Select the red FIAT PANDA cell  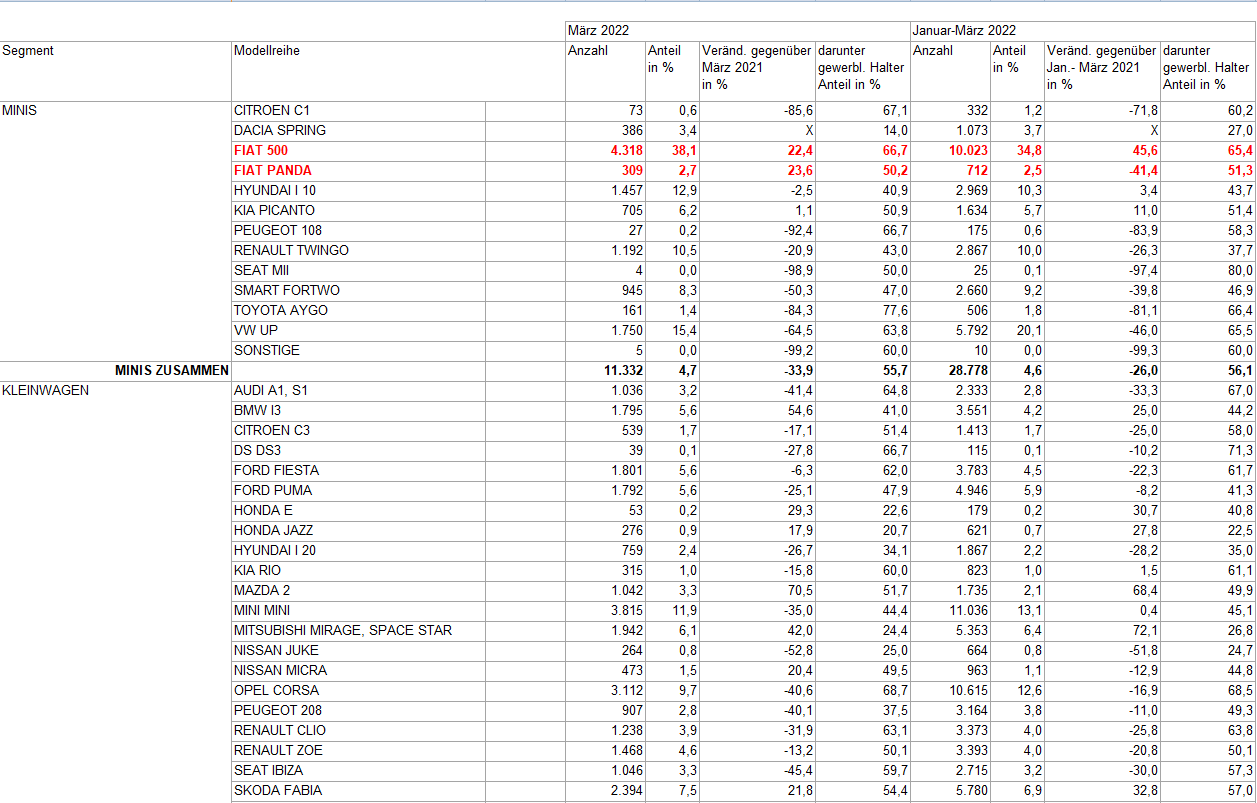(x=272, y=170)
